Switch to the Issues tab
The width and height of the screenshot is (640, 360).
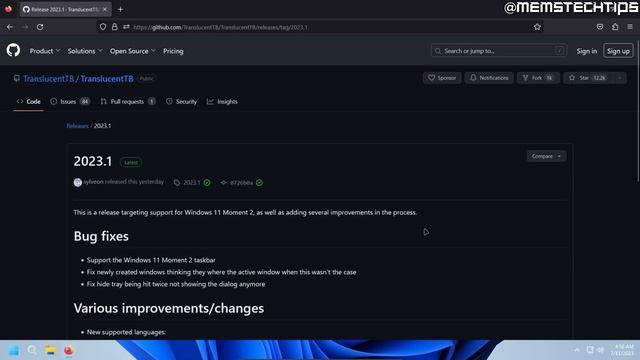69,102
